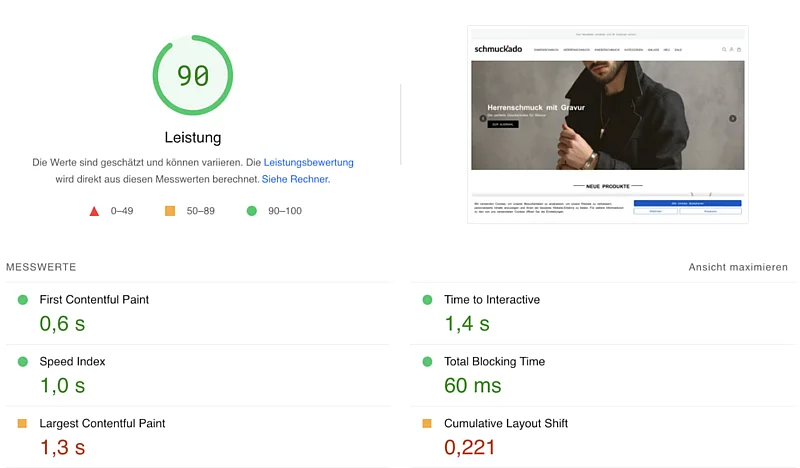Screen dimensions: 800x468
Task: Click the blue cookie accept button in preview
Action: [x=687, y=203]
